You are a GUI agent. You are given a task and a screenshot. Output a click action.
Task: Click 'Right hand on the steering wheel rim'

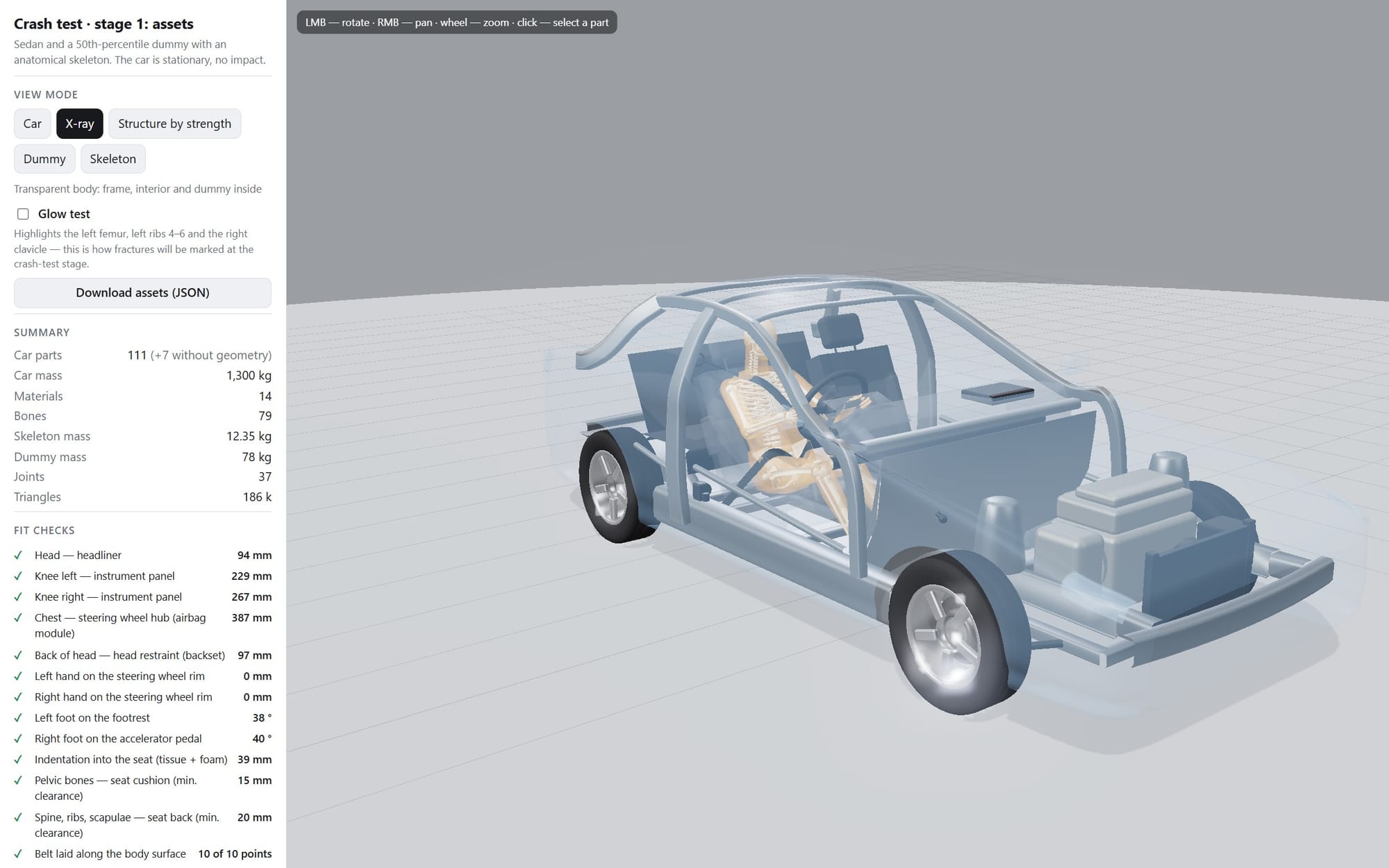(142, 697)
